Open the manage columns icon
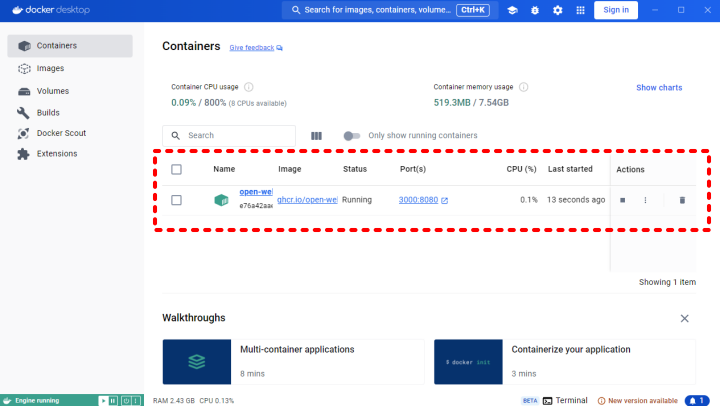 [317, 136]
